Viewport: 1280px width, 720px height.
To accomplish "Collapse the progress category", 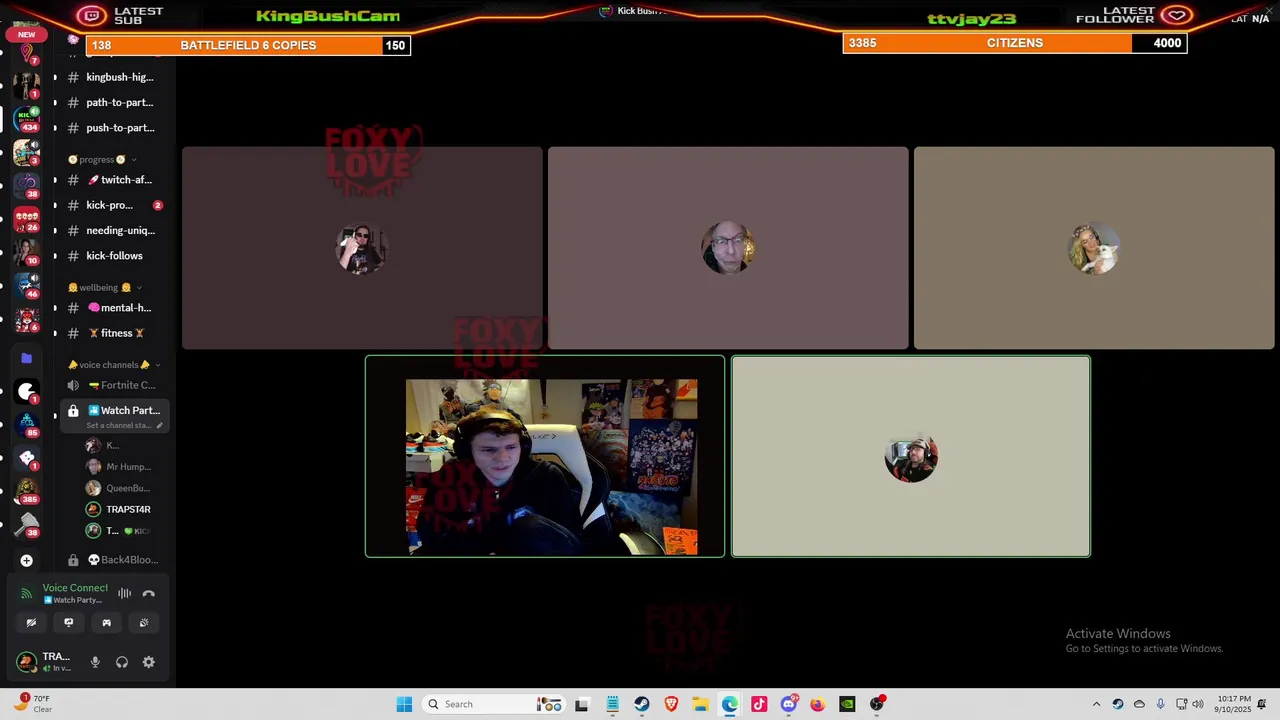I will 102,159.
